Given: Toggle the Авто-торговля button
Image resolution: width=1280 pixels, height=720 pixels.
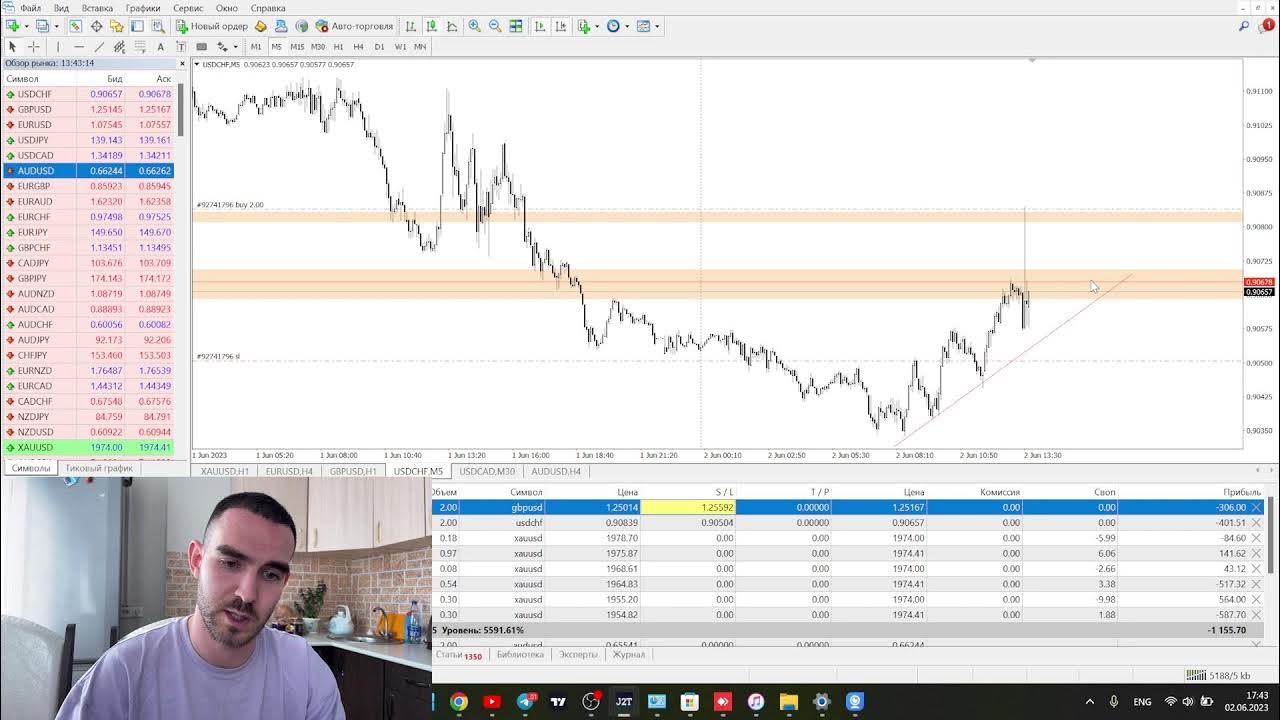Looking at the screenshot, I should [357, 26].
